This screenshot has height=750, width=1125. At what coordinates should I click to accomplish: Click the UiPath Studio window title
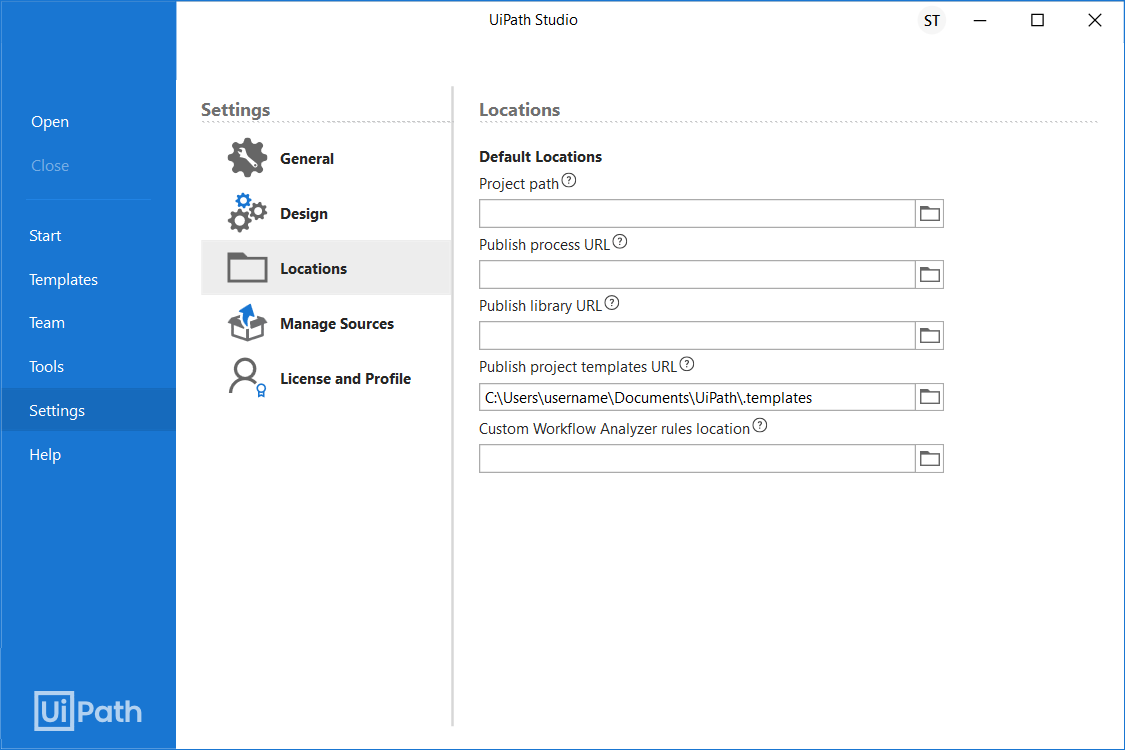click(x=533, y=20)
